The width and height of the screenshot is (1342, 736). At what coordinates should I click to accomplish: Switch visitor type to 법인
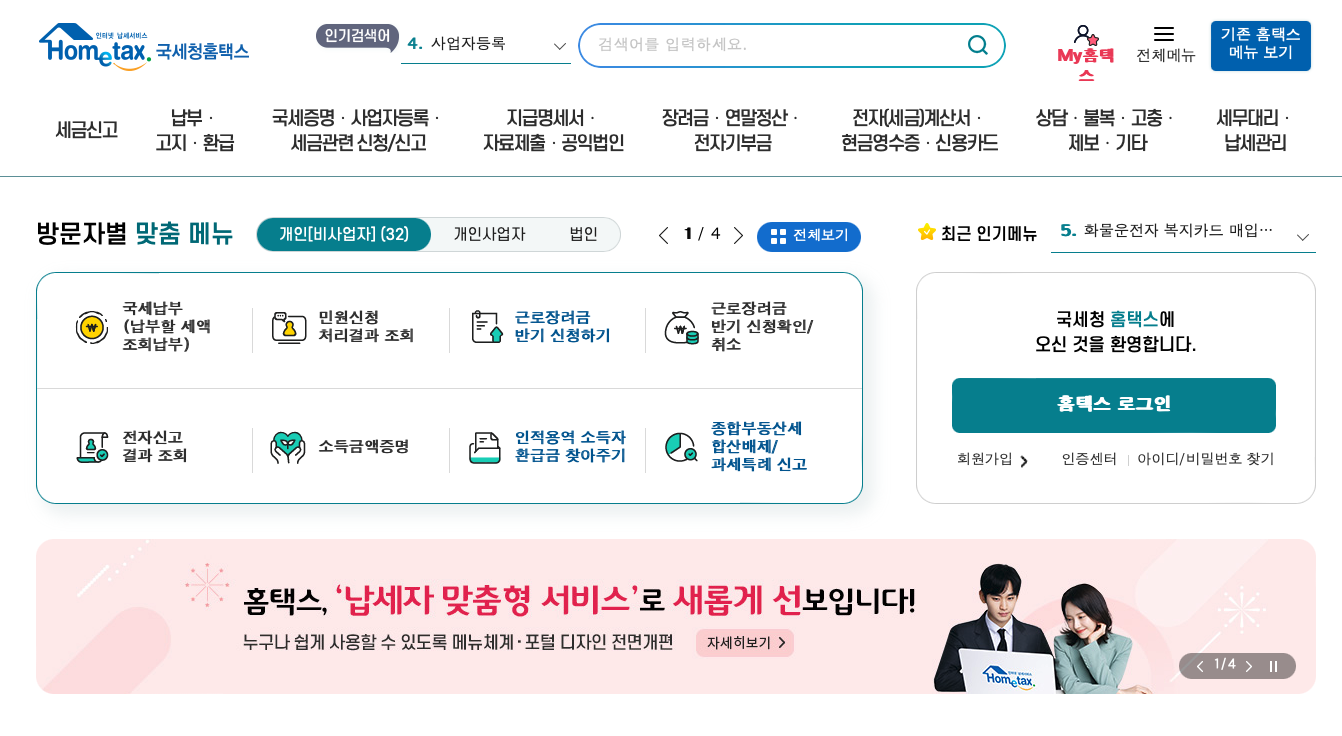click(x=583, y=235)
